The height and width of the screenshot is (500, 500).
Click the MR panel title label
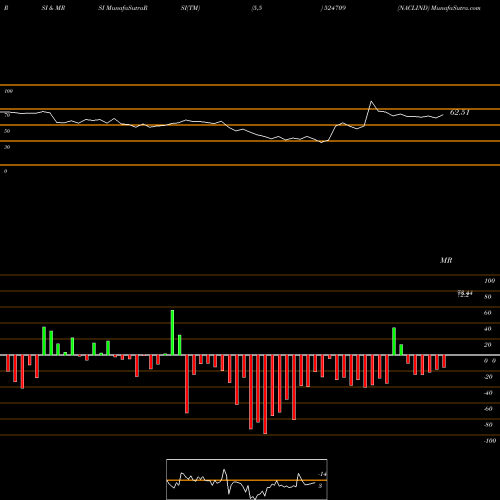coord(446,260)
